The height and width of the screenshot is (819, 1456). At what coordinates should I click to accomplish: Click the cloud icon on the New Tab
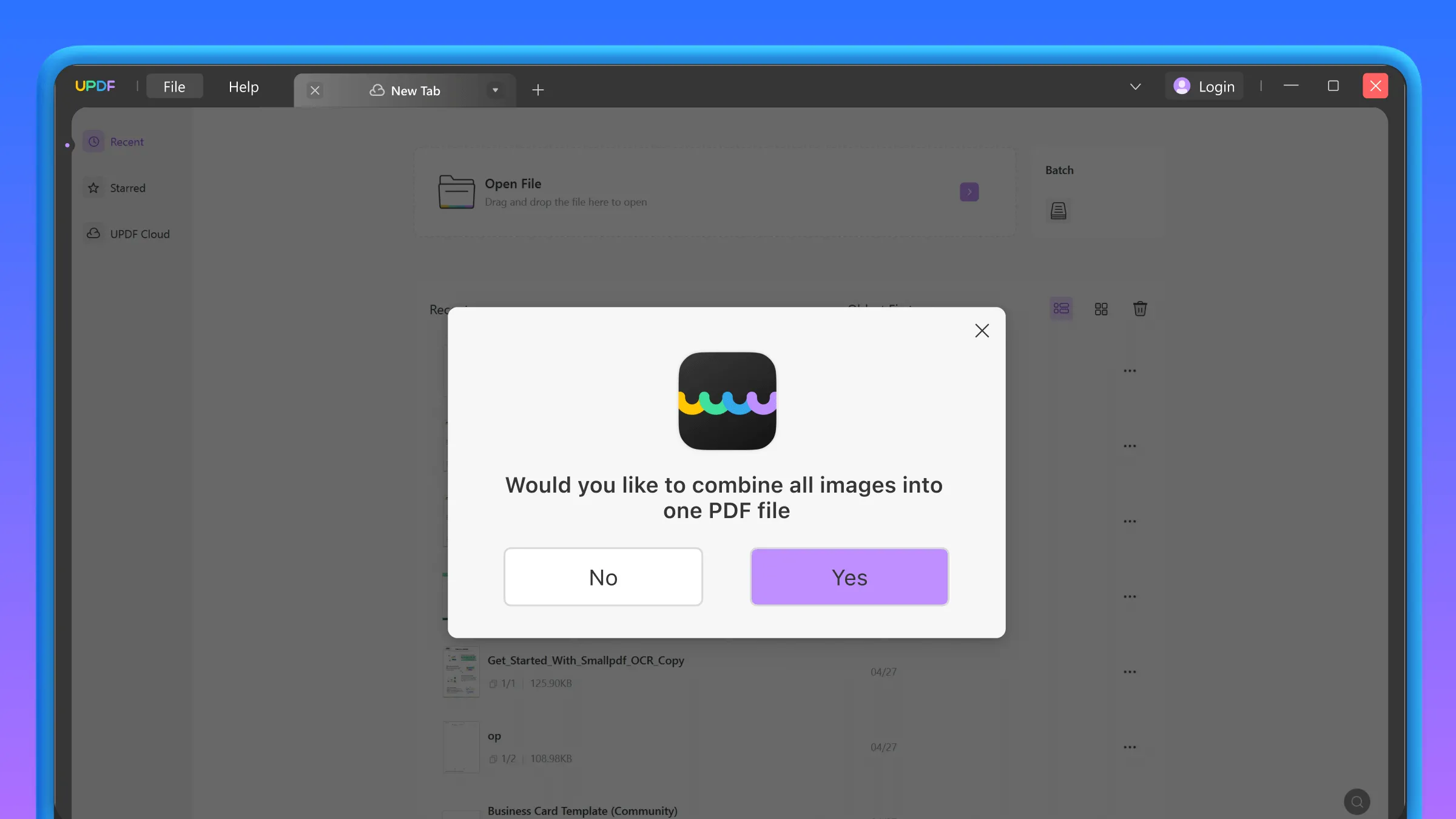pyautogui.click(x=377, y=90)
